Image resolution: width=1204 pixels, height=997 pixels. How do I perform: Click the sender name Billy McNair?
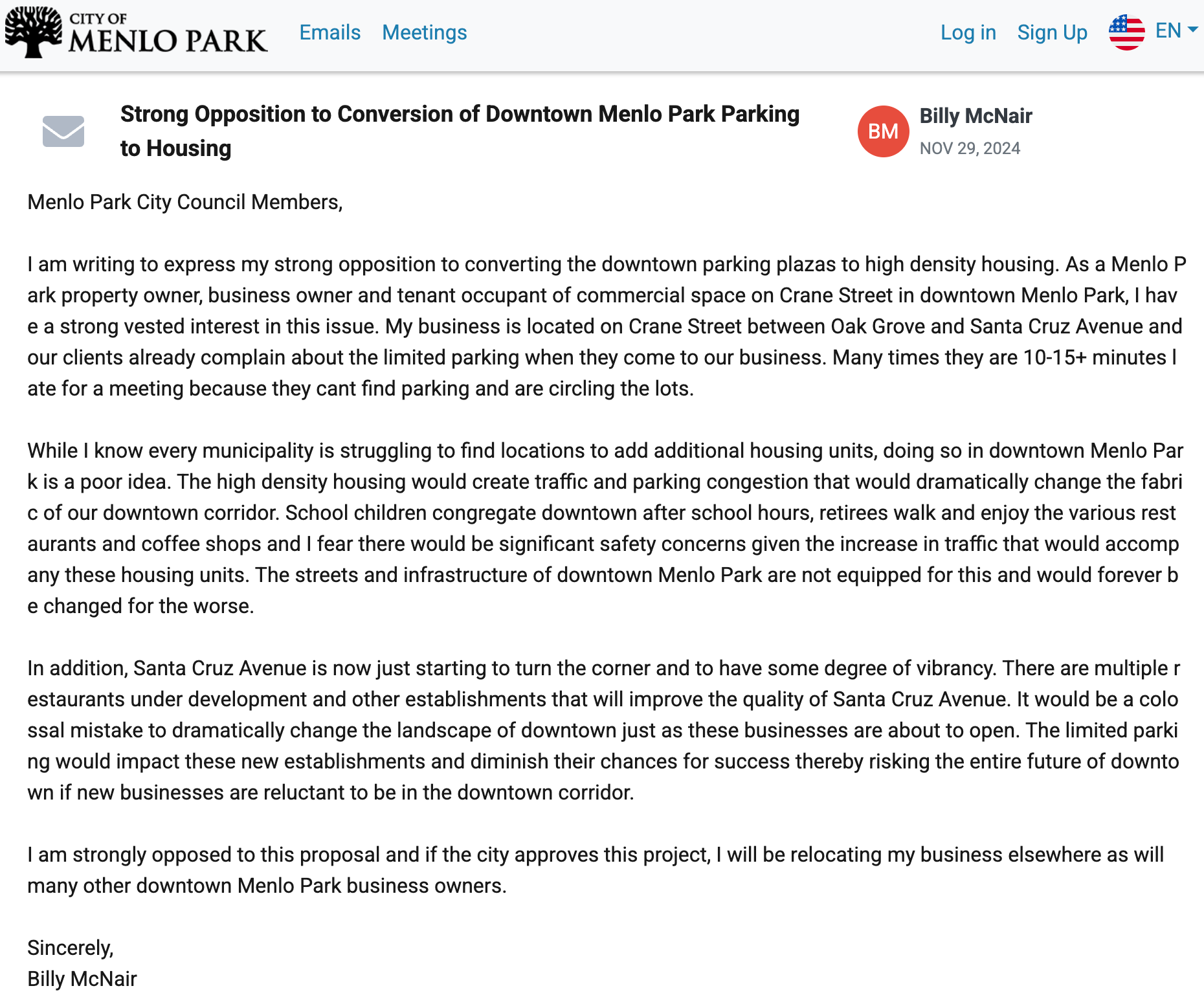coord(975,116)
